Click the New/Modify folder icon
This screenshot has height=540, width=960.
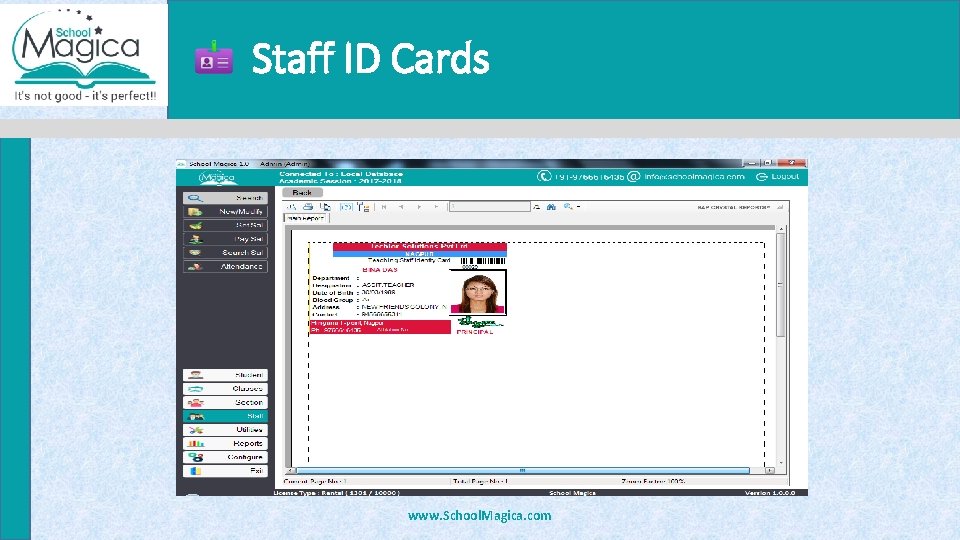click(195, 211)
